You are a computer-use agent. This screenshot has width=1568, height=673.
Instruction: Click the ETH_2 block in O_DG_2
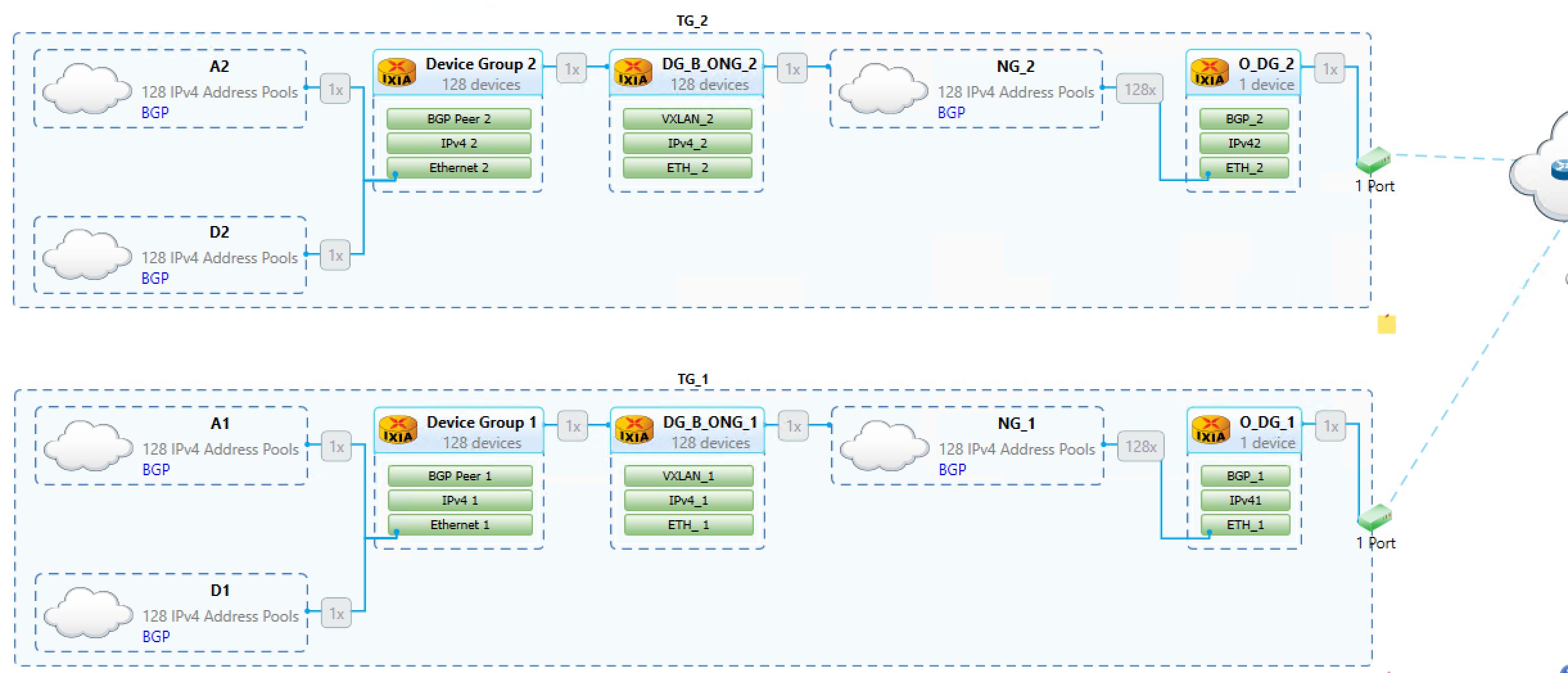point(1244,168)
